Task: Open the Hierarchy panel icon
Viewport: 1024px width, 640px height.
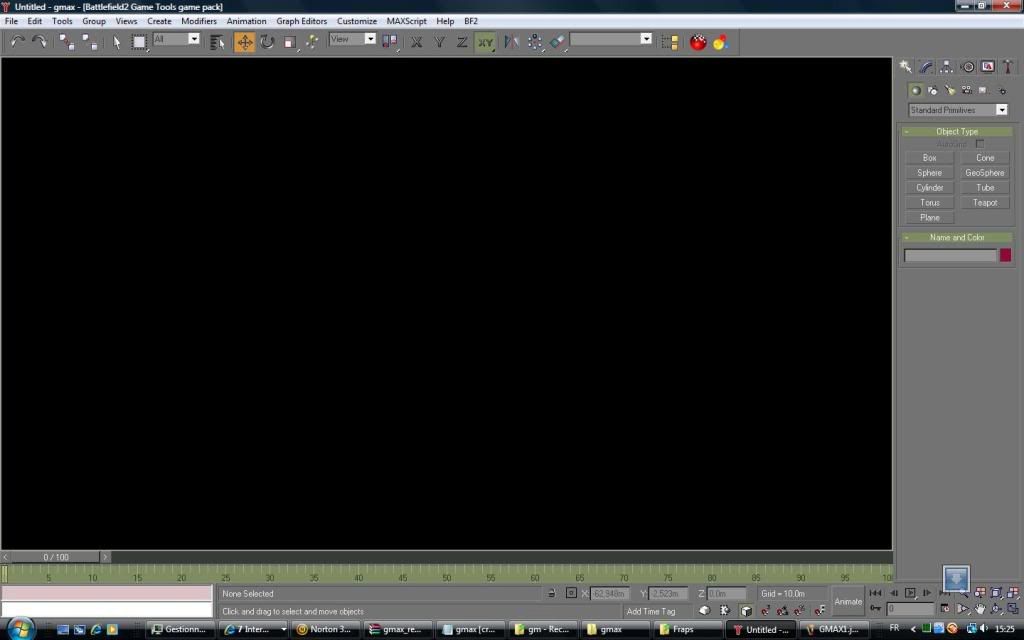Action: [x=947, y=67]
